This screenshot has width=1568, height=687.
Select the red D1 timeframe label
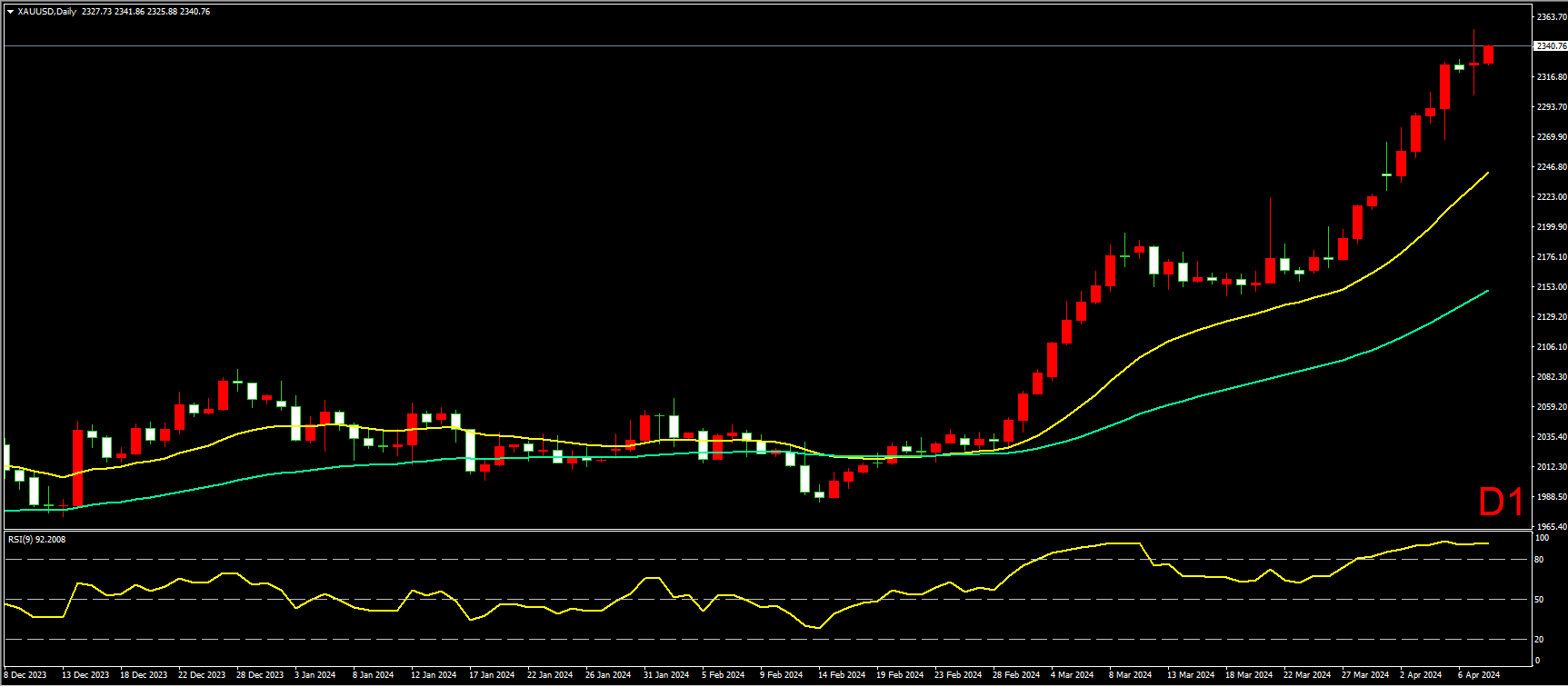point(1501,503)
